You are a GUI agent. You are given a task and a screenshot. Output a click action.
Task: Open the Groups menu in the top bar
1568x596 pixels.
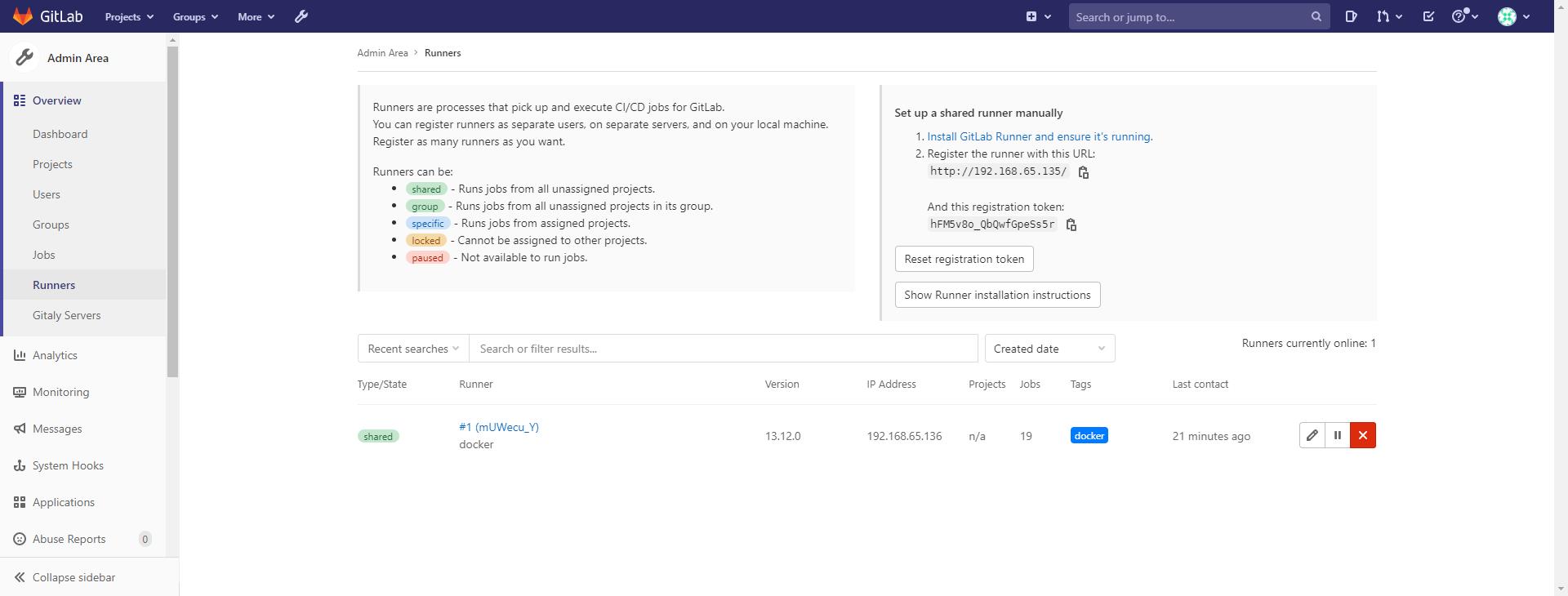195,16
